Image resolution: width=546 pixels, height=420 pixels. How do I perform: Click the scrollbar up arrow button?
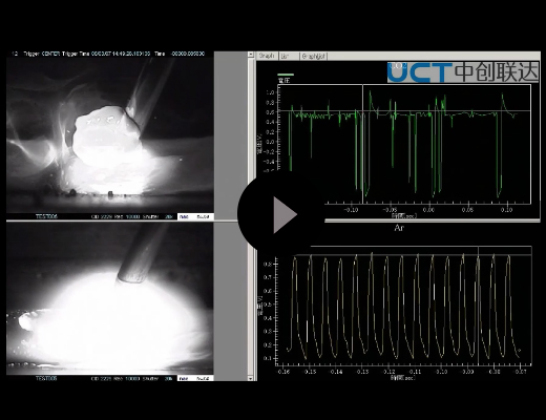251,55
